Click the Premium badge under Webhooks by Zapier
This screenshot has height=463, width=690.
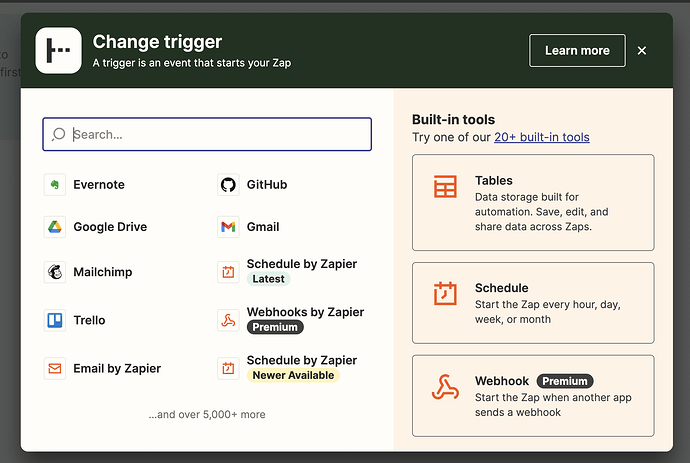[x=275, y=327]
